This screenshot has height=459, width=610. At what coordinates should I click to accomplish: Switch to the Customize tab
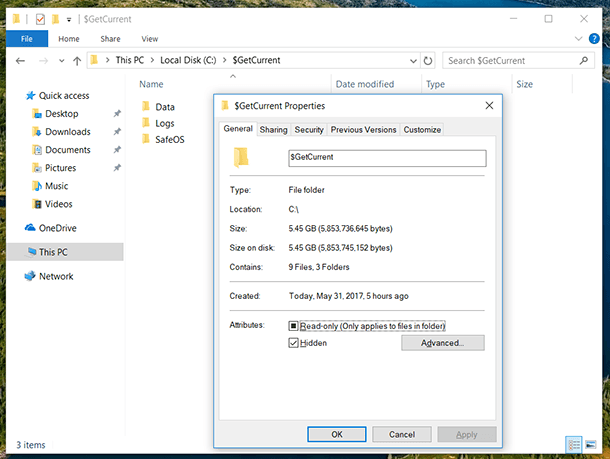[x=422, y=130]
